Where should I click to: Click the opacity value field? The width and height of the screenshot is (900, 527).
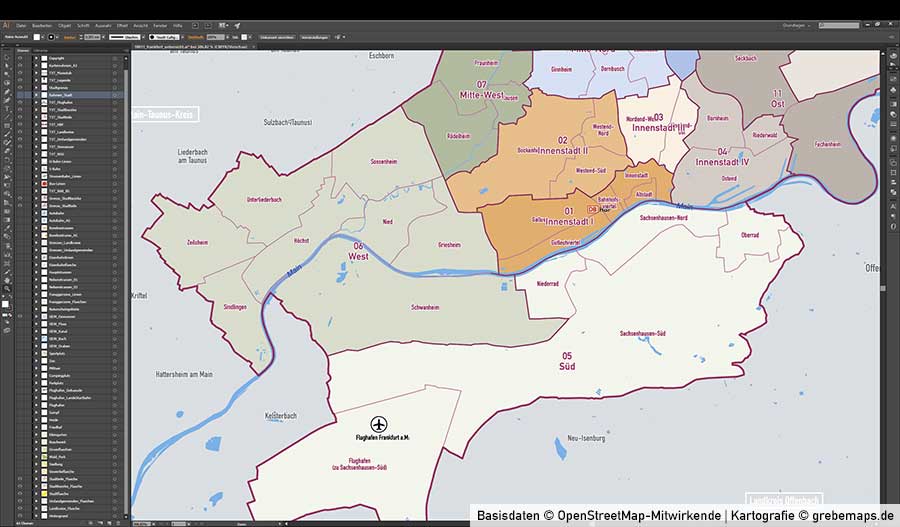pyautogui.click(x=215, y=37)
